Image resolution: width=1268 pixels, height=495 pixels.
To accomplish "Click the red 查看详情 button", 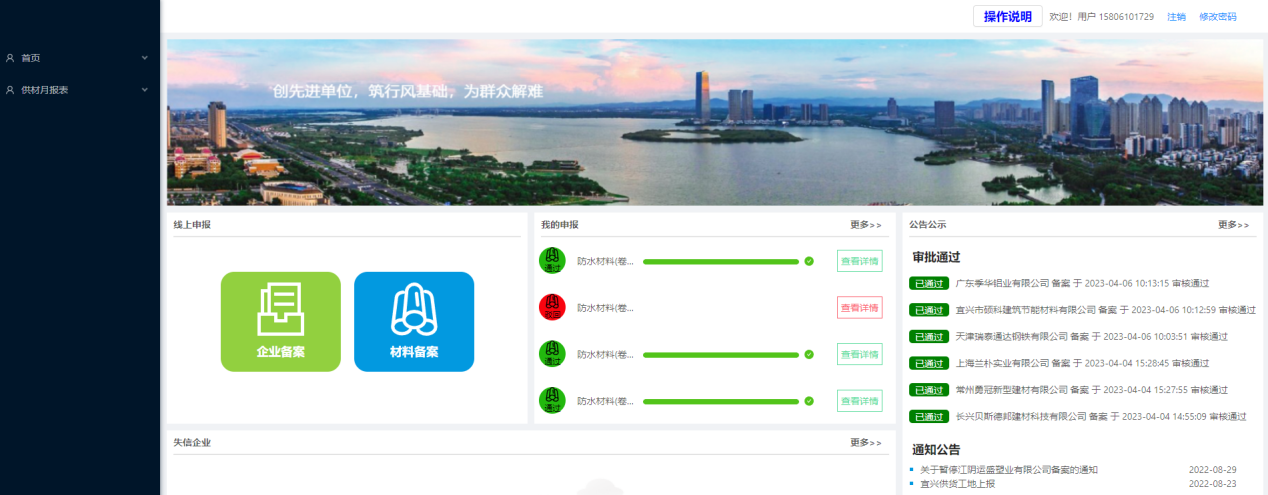I will point(859,308).
